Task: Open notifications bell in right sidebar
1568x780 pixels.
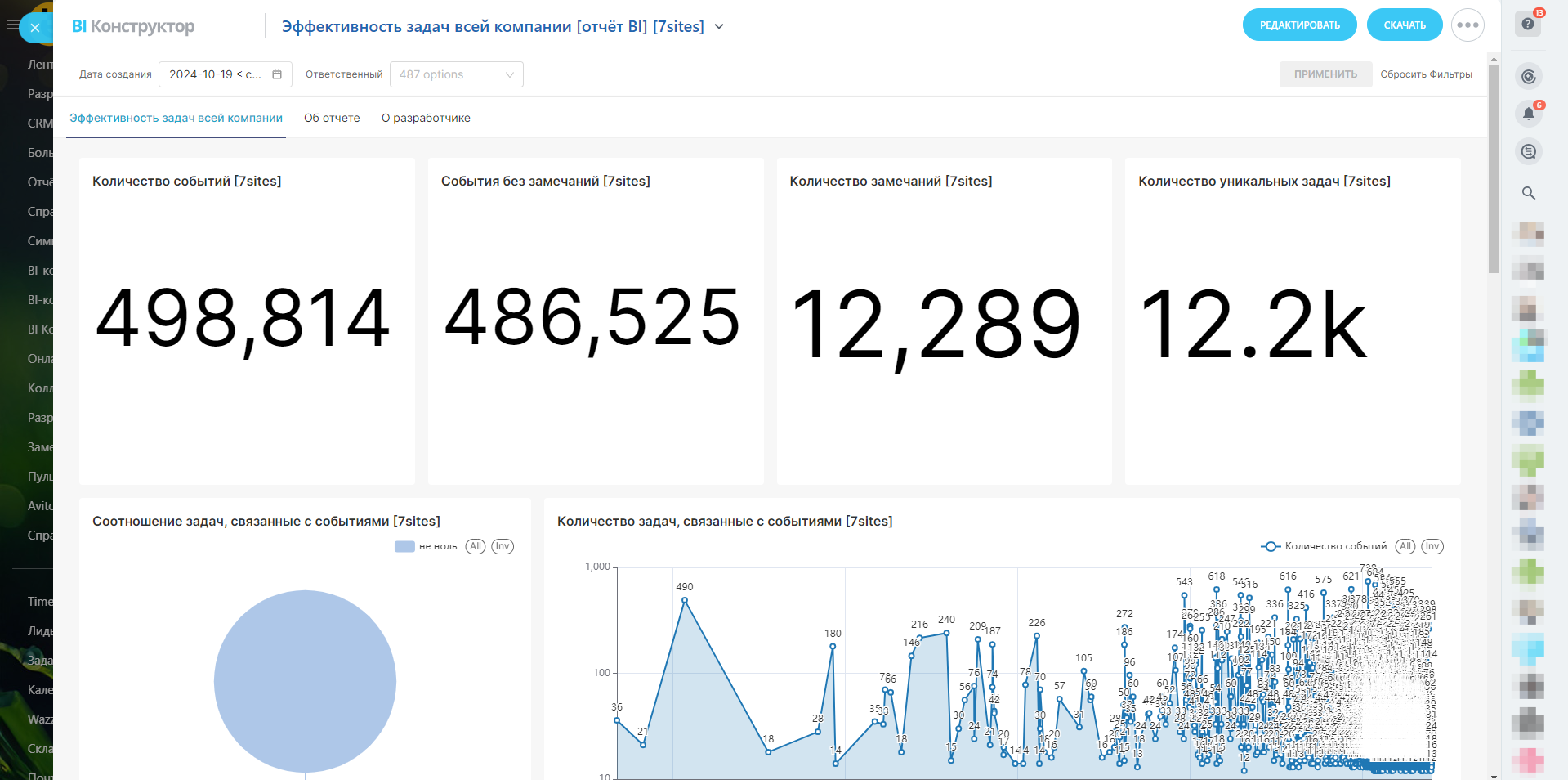Action: (x=1528, y=114)
